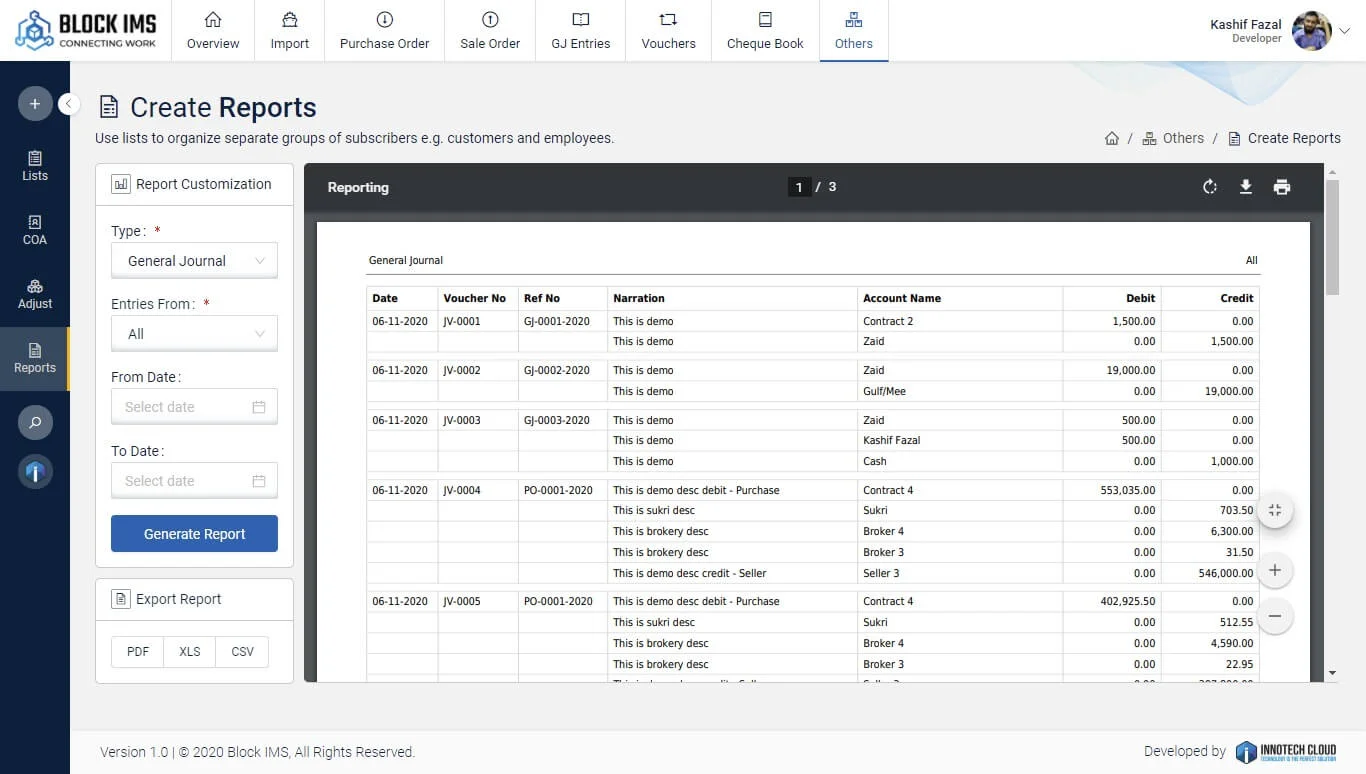Viewport: 1366px width, 774px height.
Task: Click the Others breadcrumb link
Action: click(1183, 139)
